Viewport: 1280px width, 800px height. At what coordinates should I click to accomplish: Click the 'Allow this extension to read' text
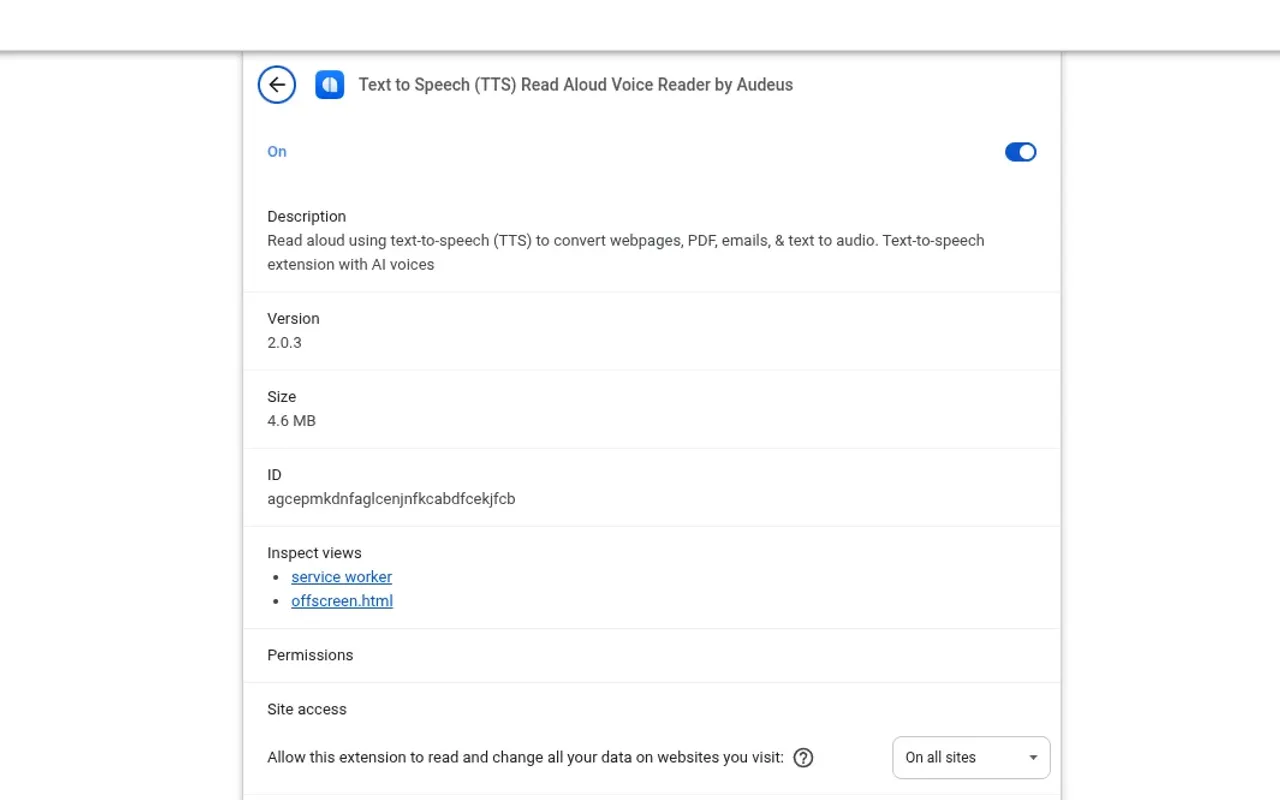tap(525, 758)
